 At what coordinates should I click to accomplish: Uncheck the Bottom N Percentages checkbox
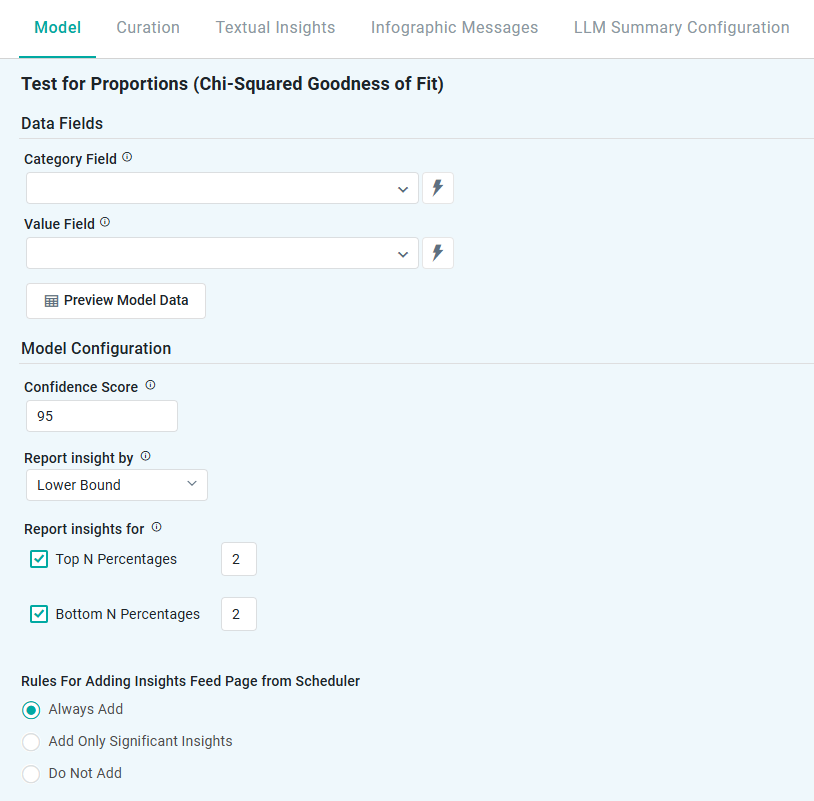[x=39, y=614]
